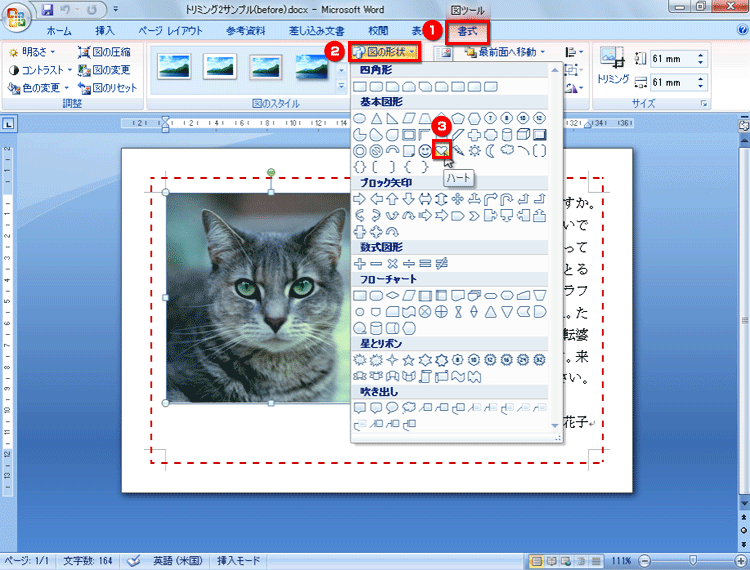Open the Recolor (色の変更) dropdown

[x=38, y=88]
